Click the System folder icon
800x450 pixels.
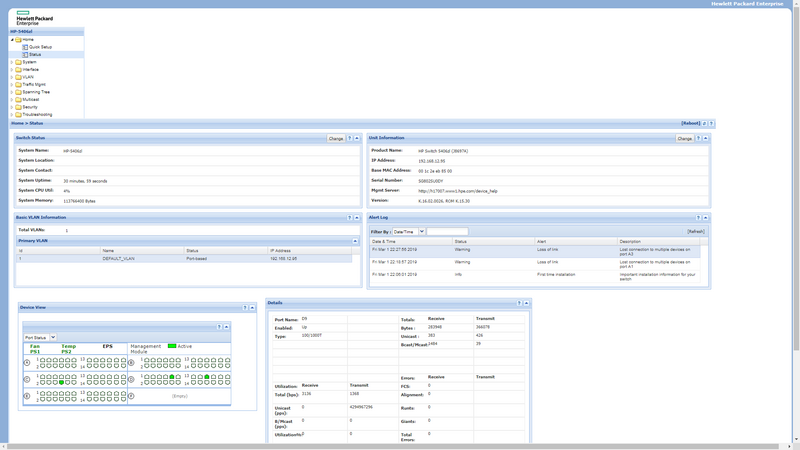[x=18, y=62]
